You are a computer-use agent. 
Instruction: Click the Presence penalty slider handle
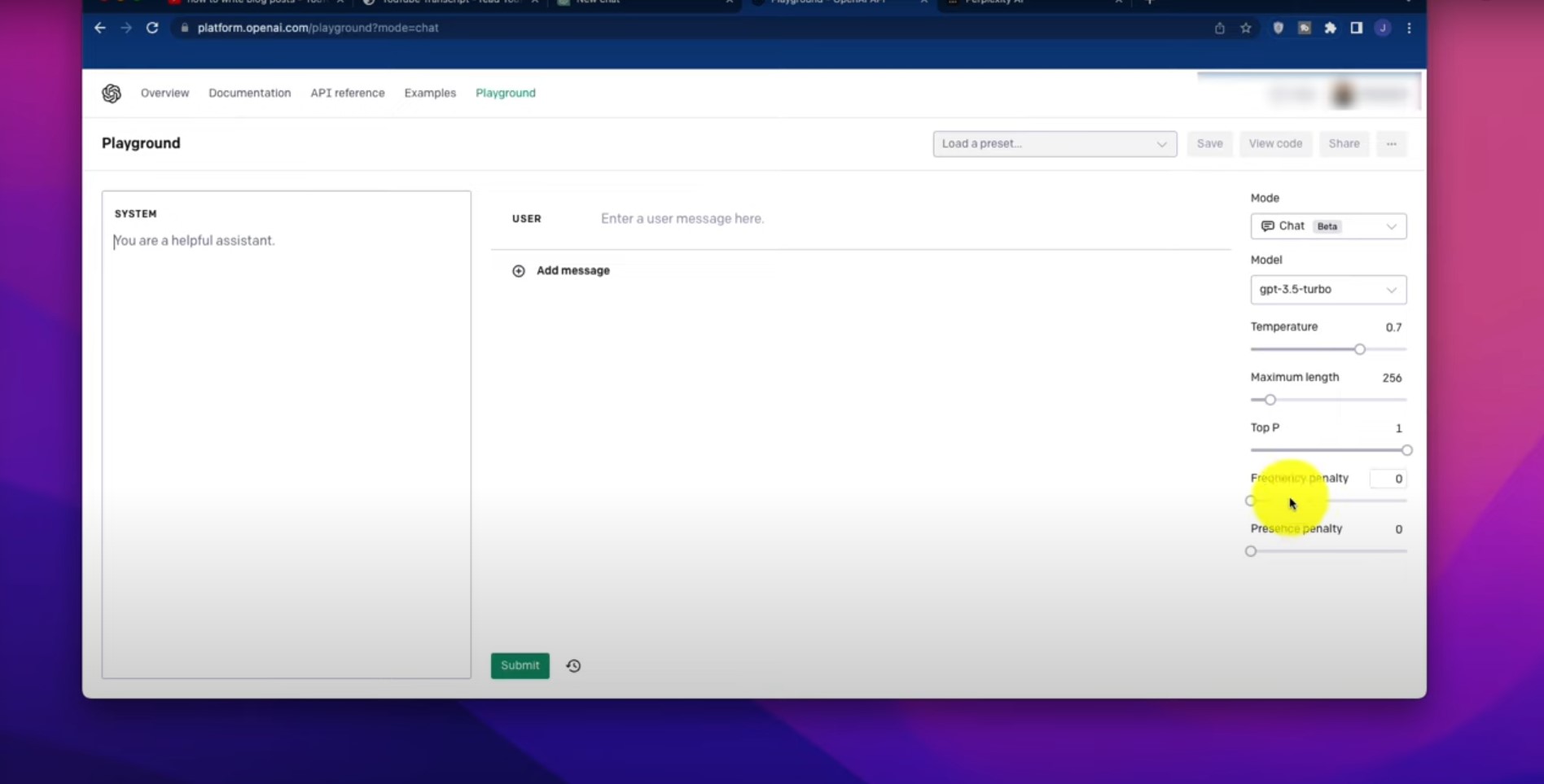tap(1251, 551)
